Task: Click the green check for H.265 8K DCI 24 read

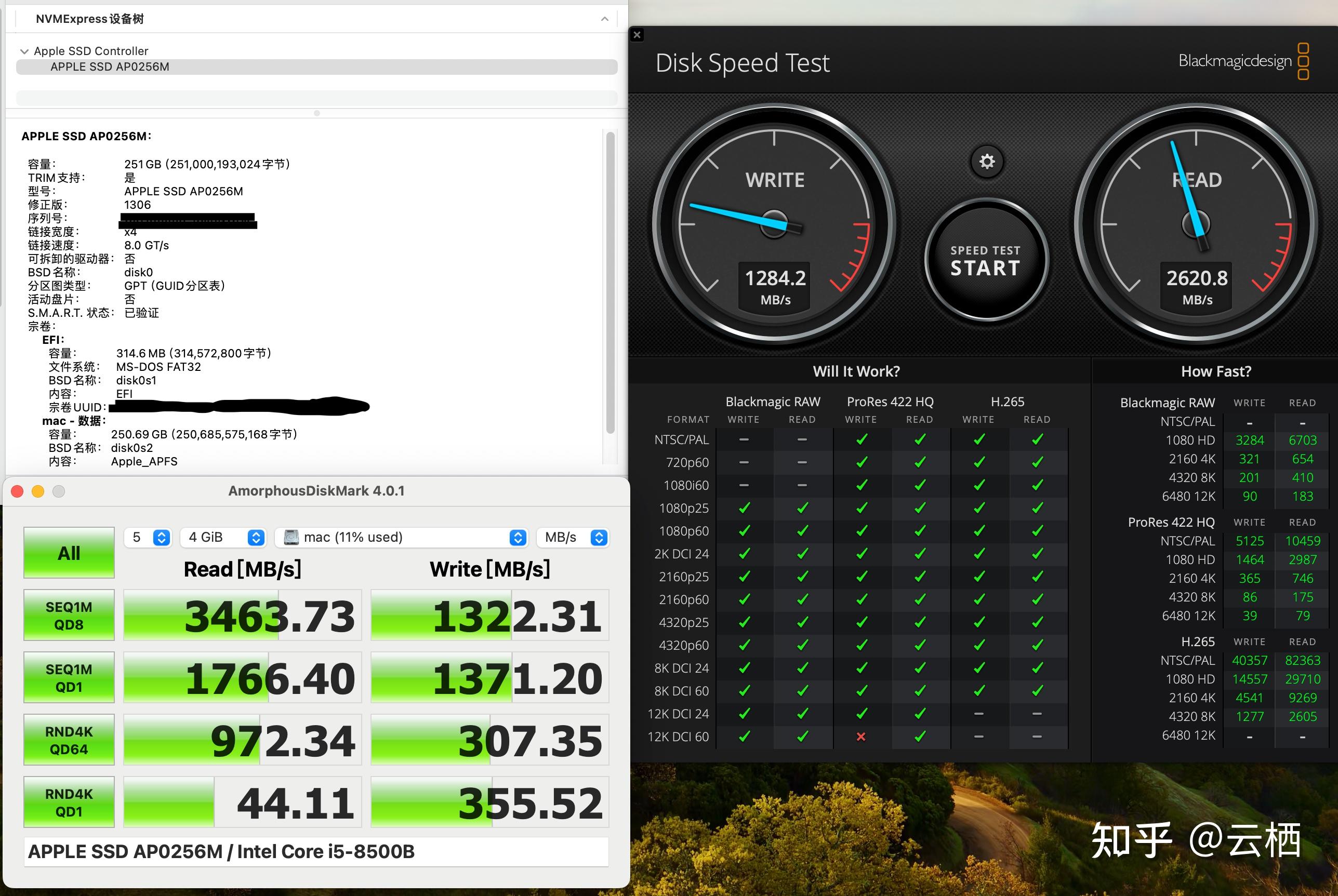Action: click(x=1037, y=667)
